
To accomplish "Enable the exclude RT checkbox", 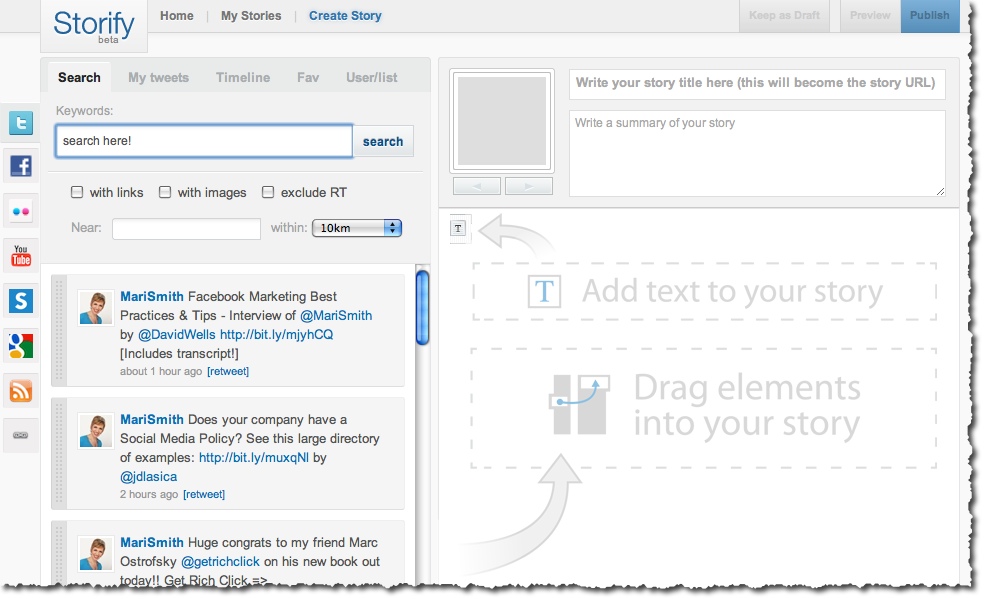I will [x=268, y=192].
